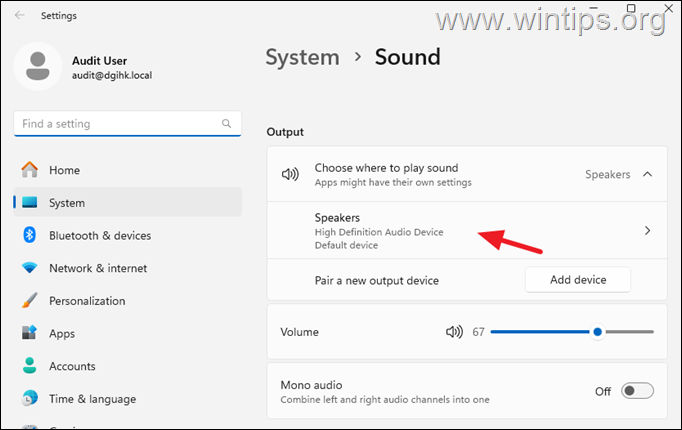Open Speakers device properties chevron
682x430 pixels.
point(647,231)
